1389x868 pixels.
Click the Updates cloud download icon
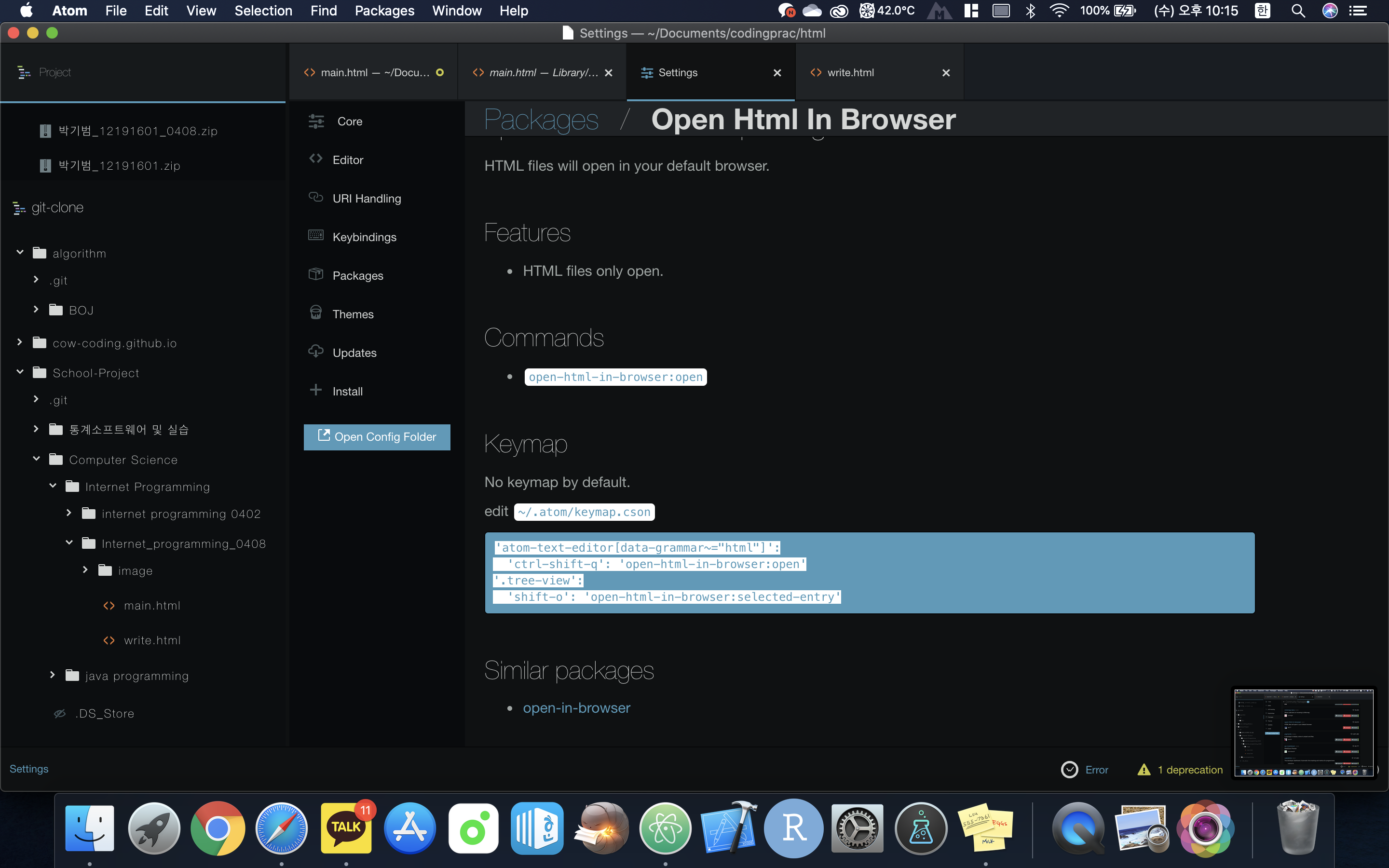pyautogui.click(x=316, y=352)
